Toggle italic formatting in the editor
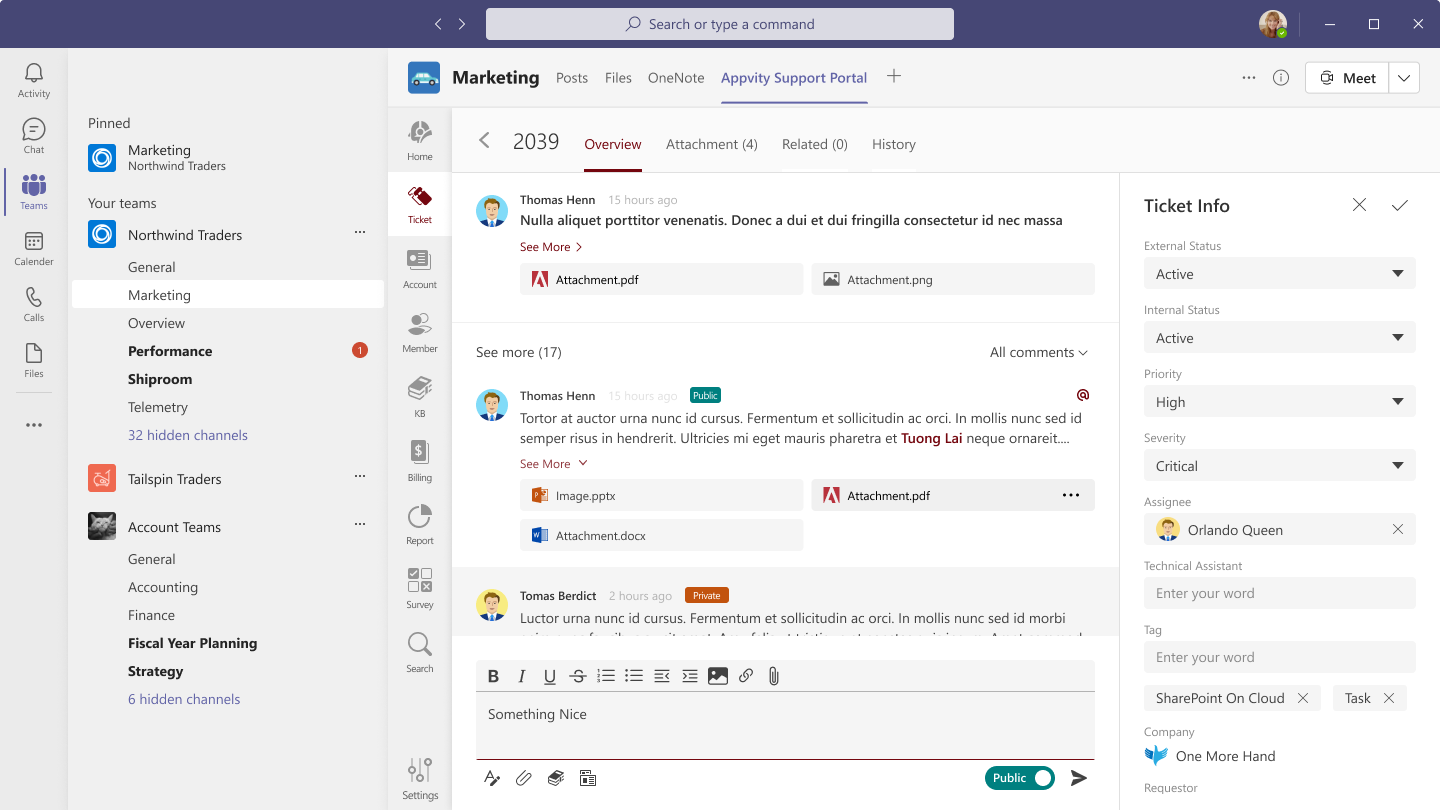This screenshot has height=810, width=1440. click(x=521, y=676)
